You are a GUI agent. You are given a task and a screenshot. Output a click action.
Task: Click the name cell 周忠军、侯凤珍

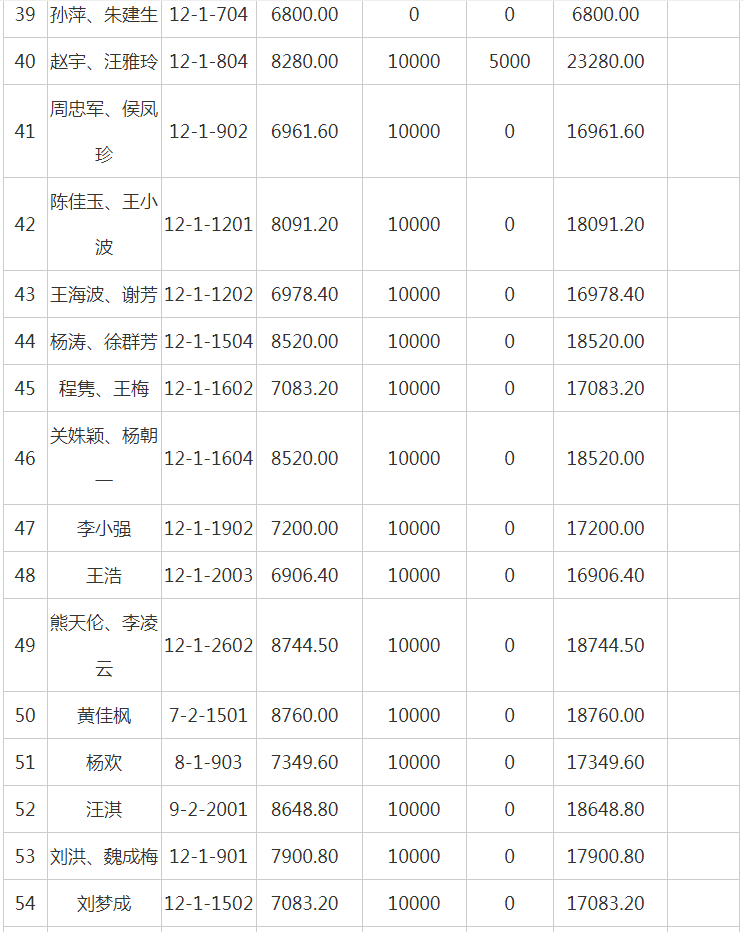104,131
